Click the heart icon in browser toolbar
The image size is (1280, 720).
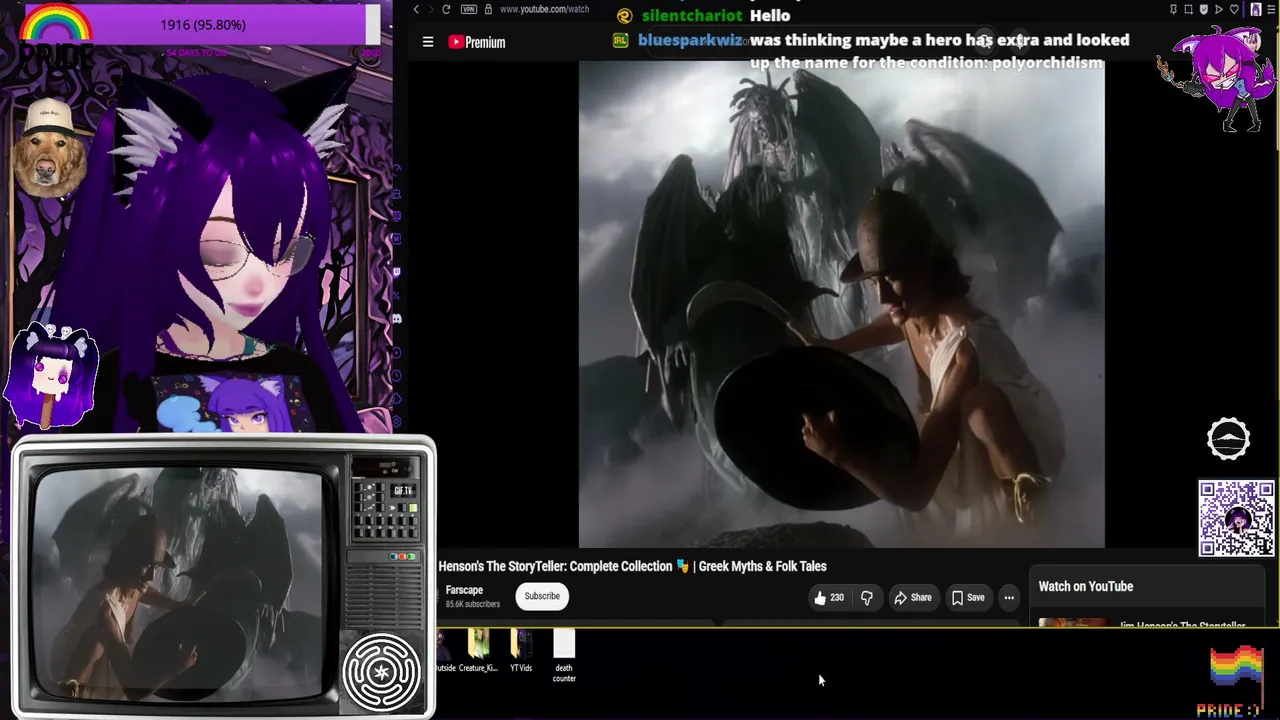point(1234,10)
